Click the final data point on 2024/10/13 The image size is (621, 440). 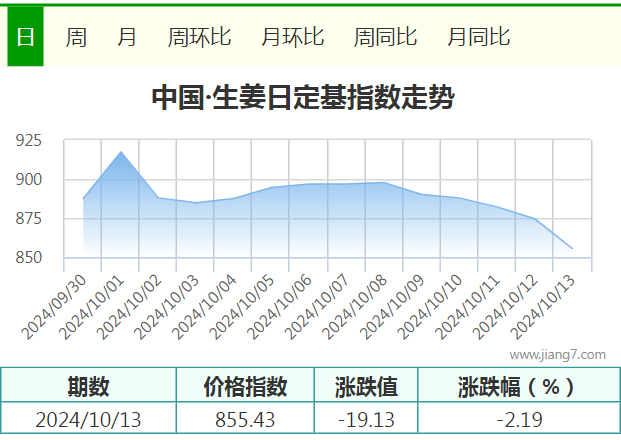click(572, 249)
